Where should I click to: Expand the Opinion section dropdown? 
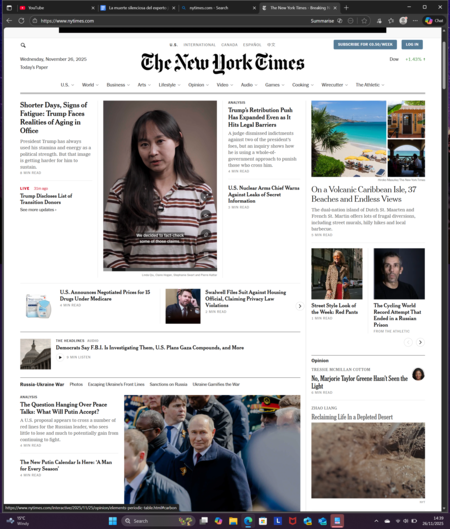198,85
